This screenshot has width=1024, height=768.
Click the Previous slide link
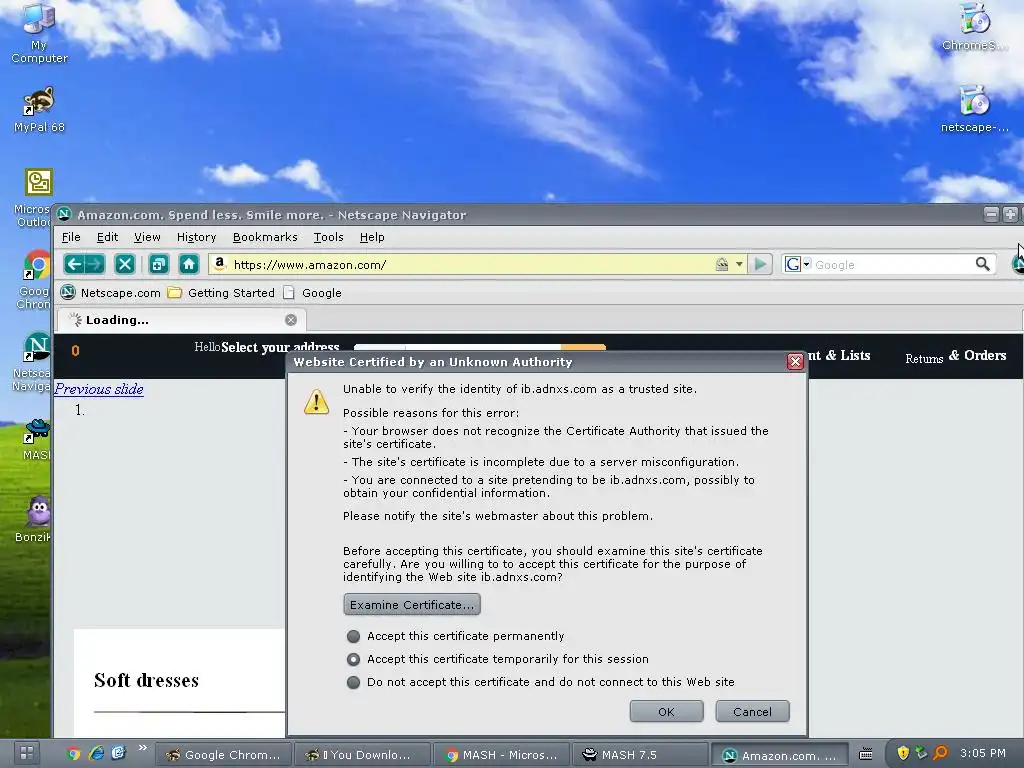99,389
